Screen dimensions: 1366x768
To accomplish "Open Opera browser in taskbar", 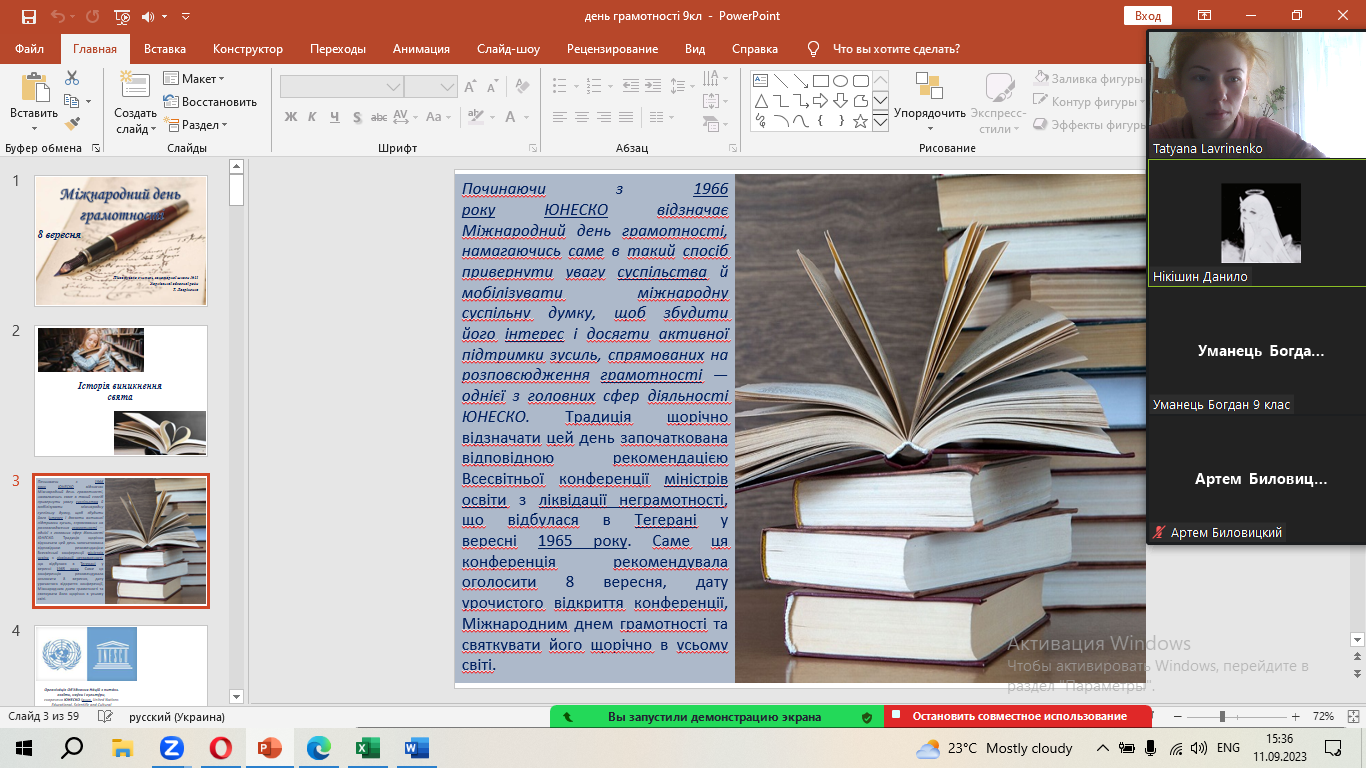I will coord(221,747).
